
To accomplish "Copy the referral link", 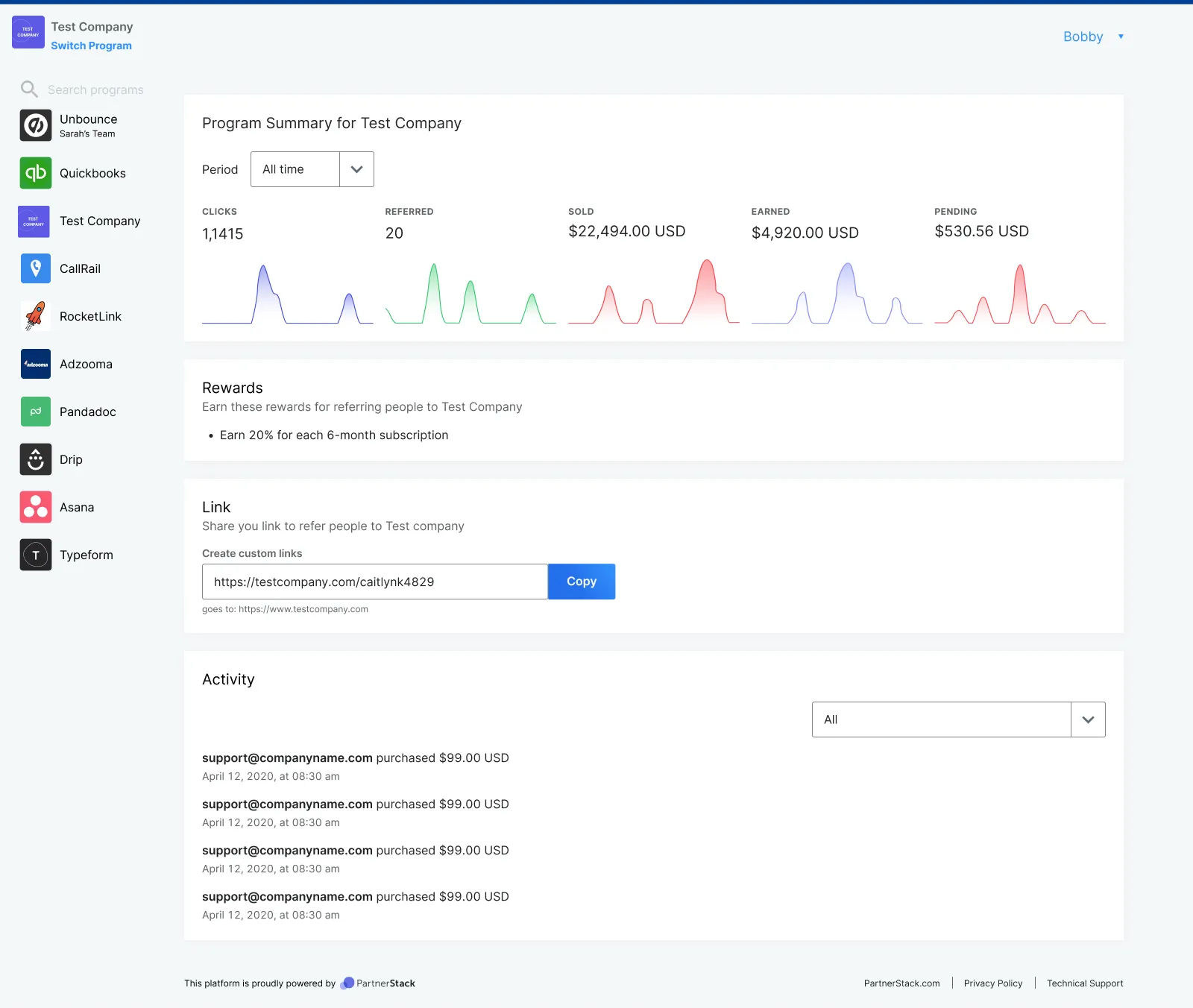I will pos(582,582).
